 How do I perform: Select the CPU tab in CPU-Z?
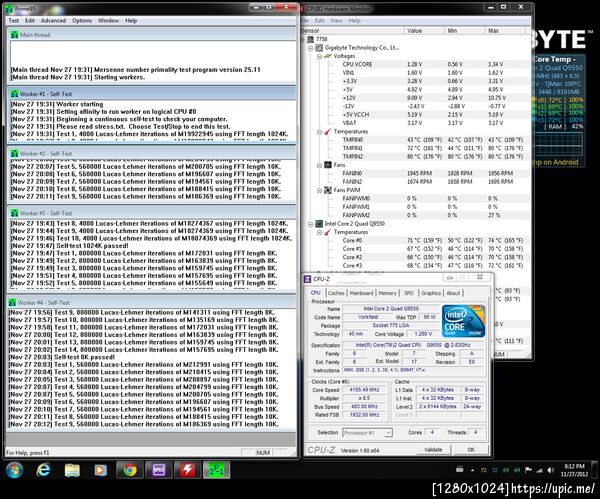point(316,293)
